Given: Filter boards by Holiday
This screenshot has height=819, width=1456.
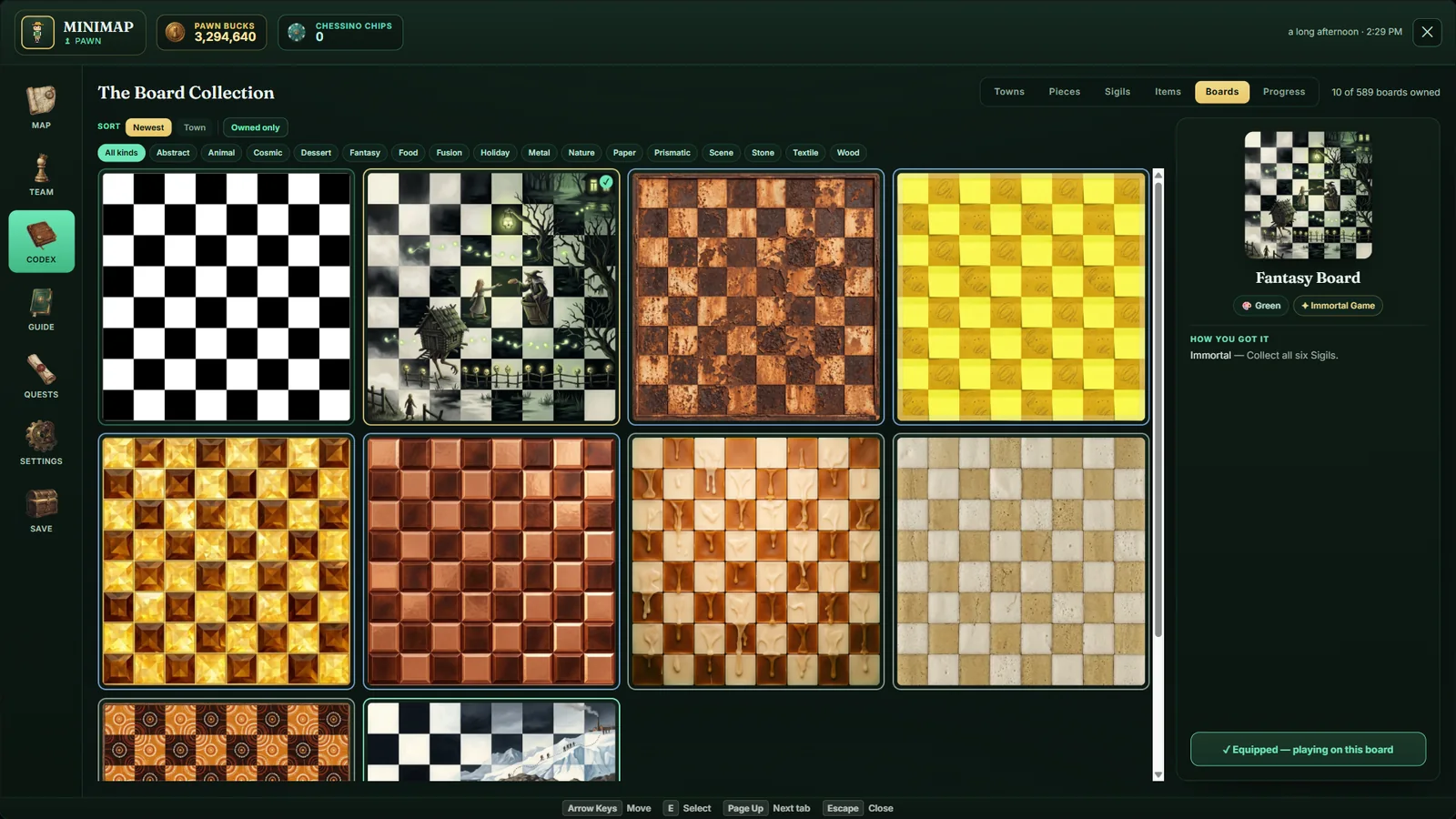Looking at the screenshot, I should point(495,153).
